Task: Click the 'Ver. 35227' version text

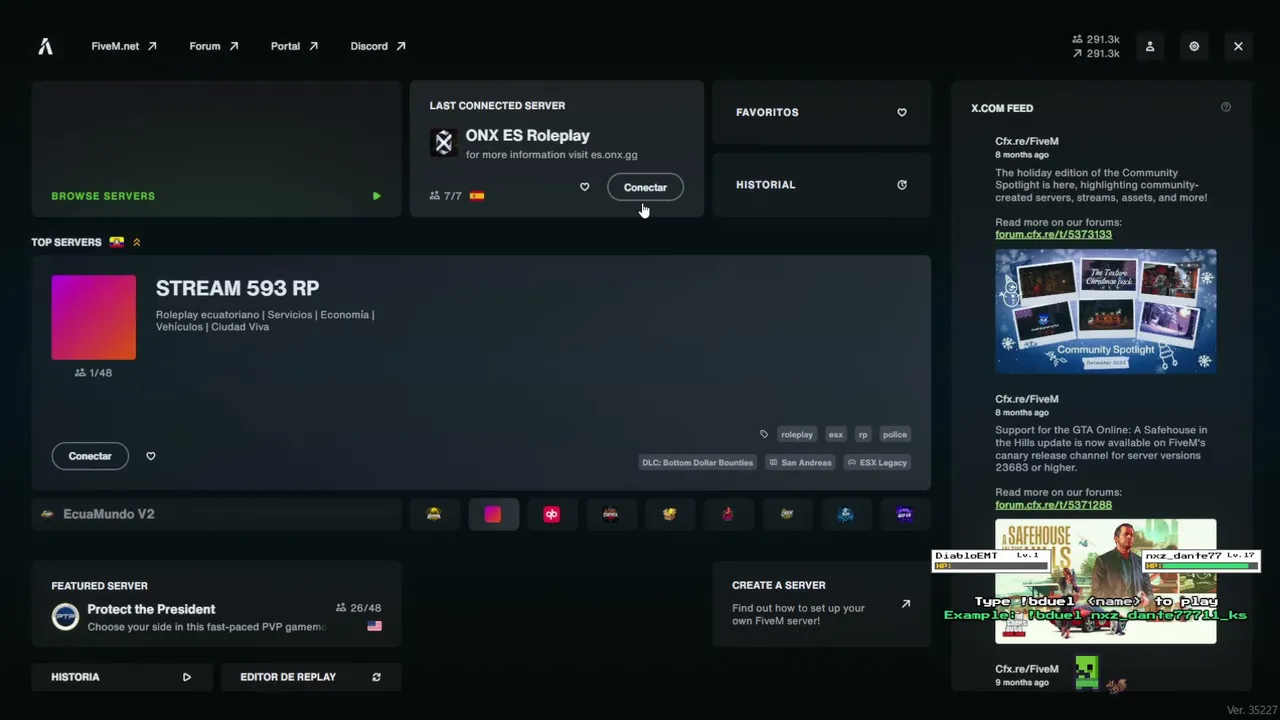Action: [1252, 710]
